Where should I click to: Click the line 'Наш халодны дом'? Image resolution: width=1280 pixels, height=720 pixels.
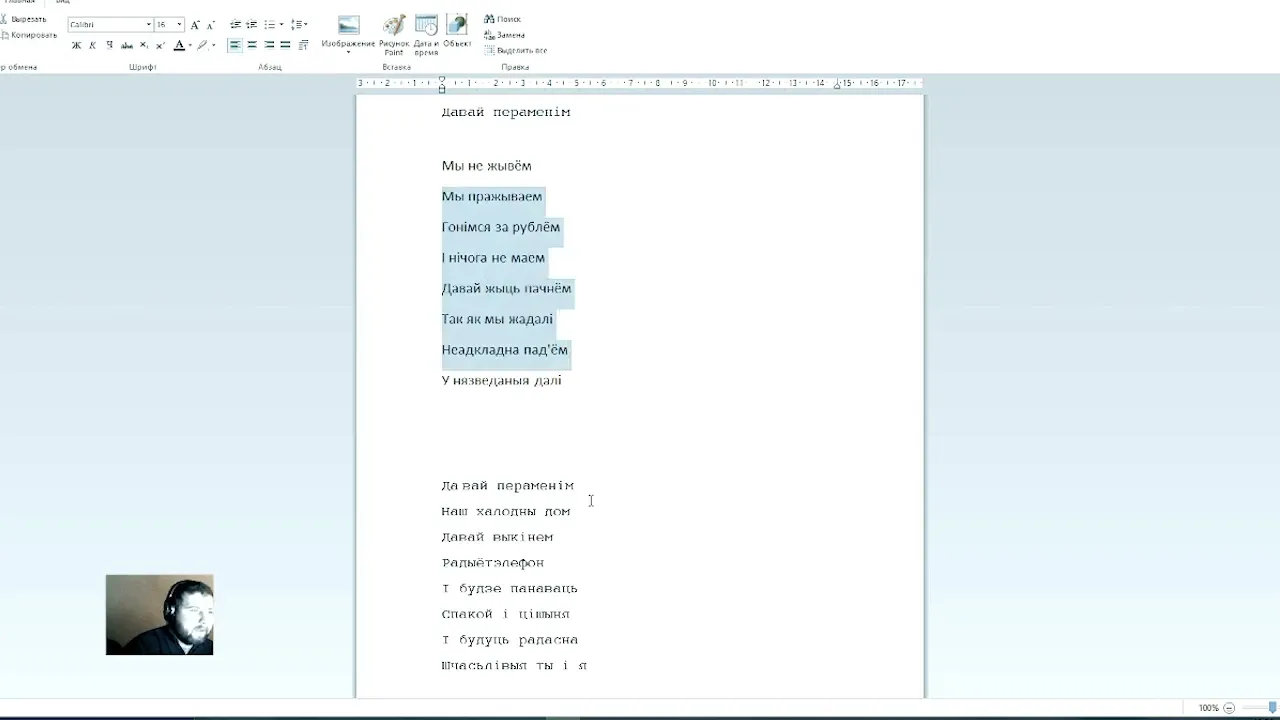pos(506,511)
